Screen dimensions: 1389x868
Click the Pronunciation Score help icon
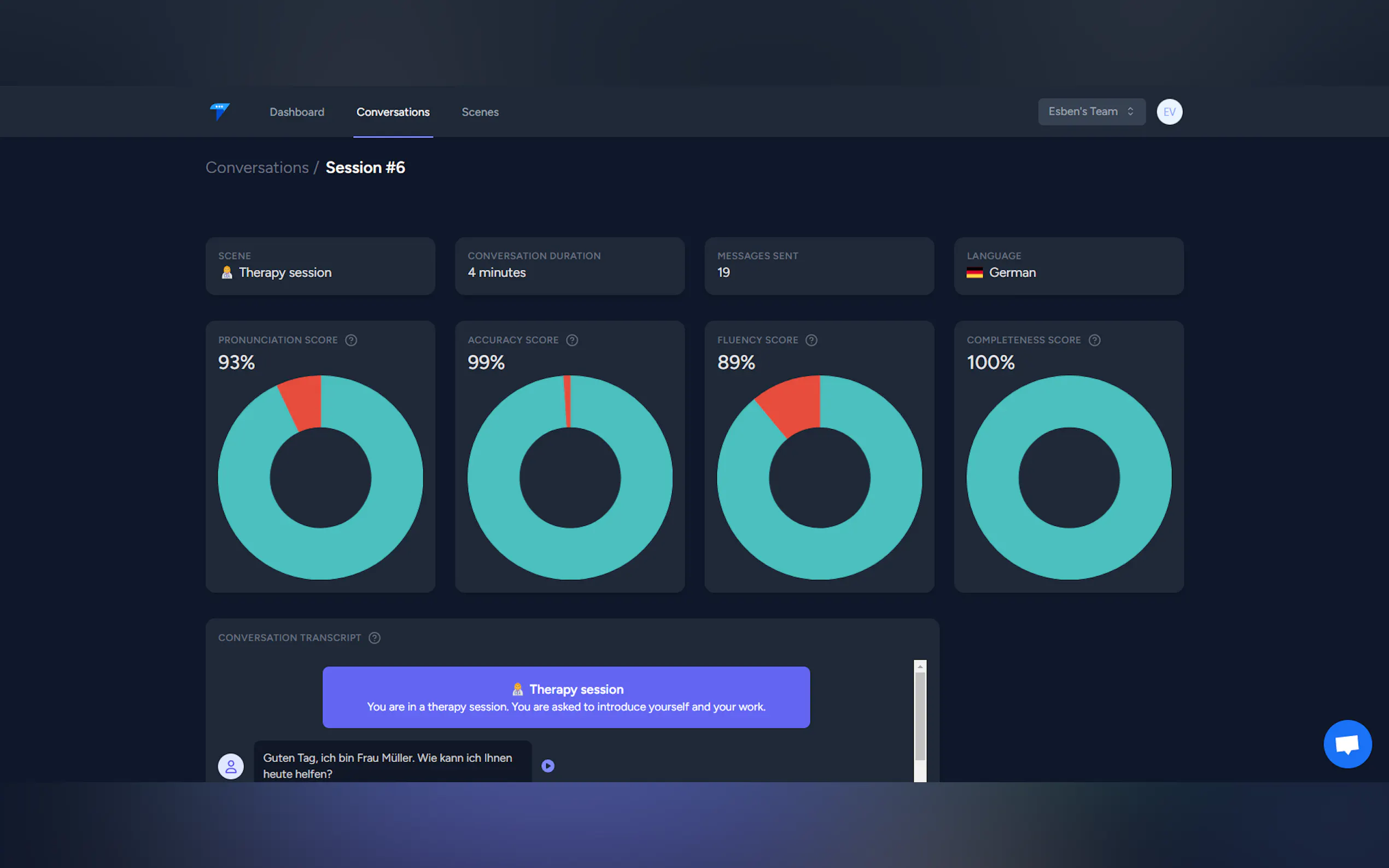coord(351,340)
